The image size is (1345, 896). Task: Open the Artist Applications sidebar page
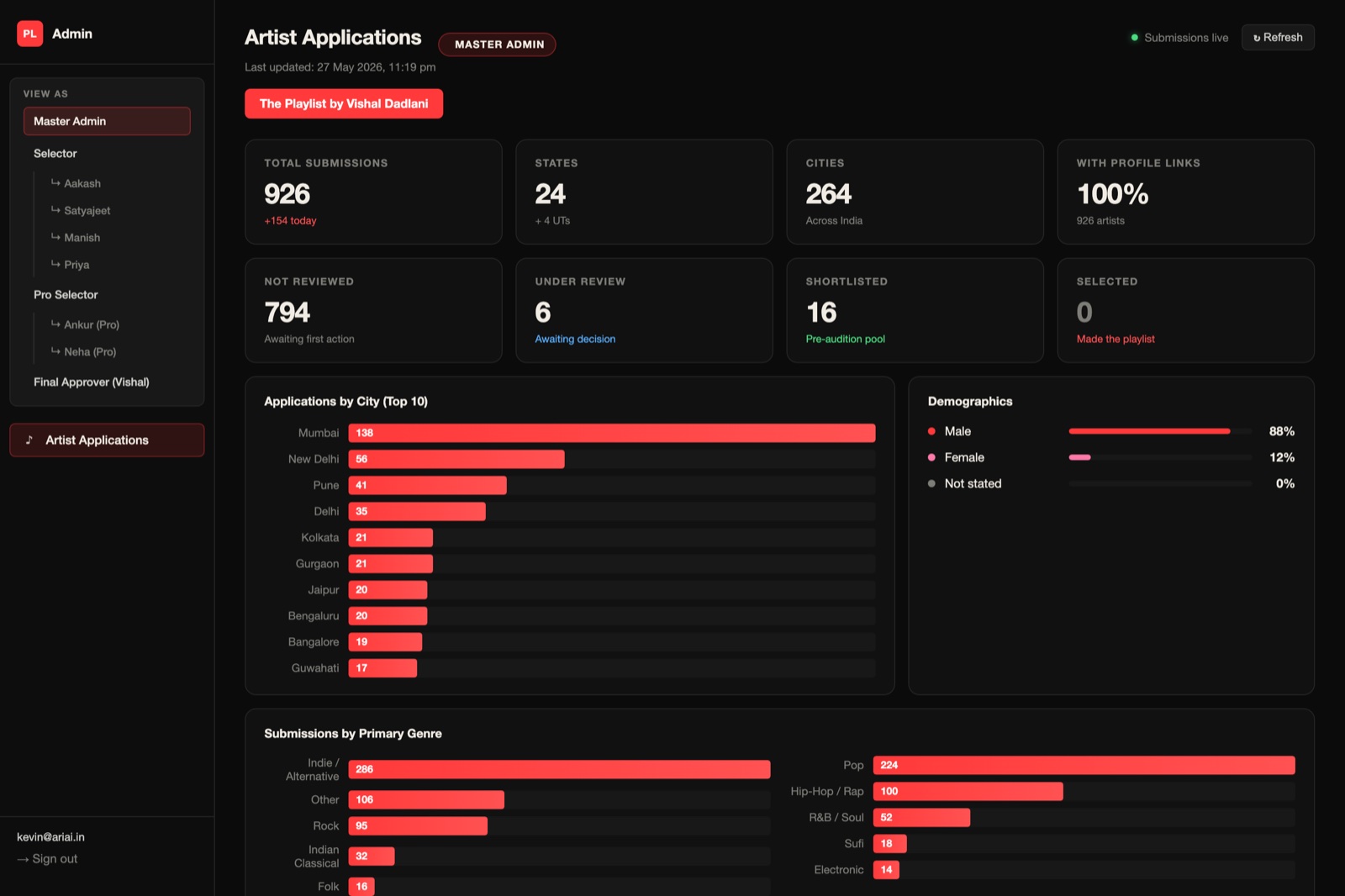point(107,440)
